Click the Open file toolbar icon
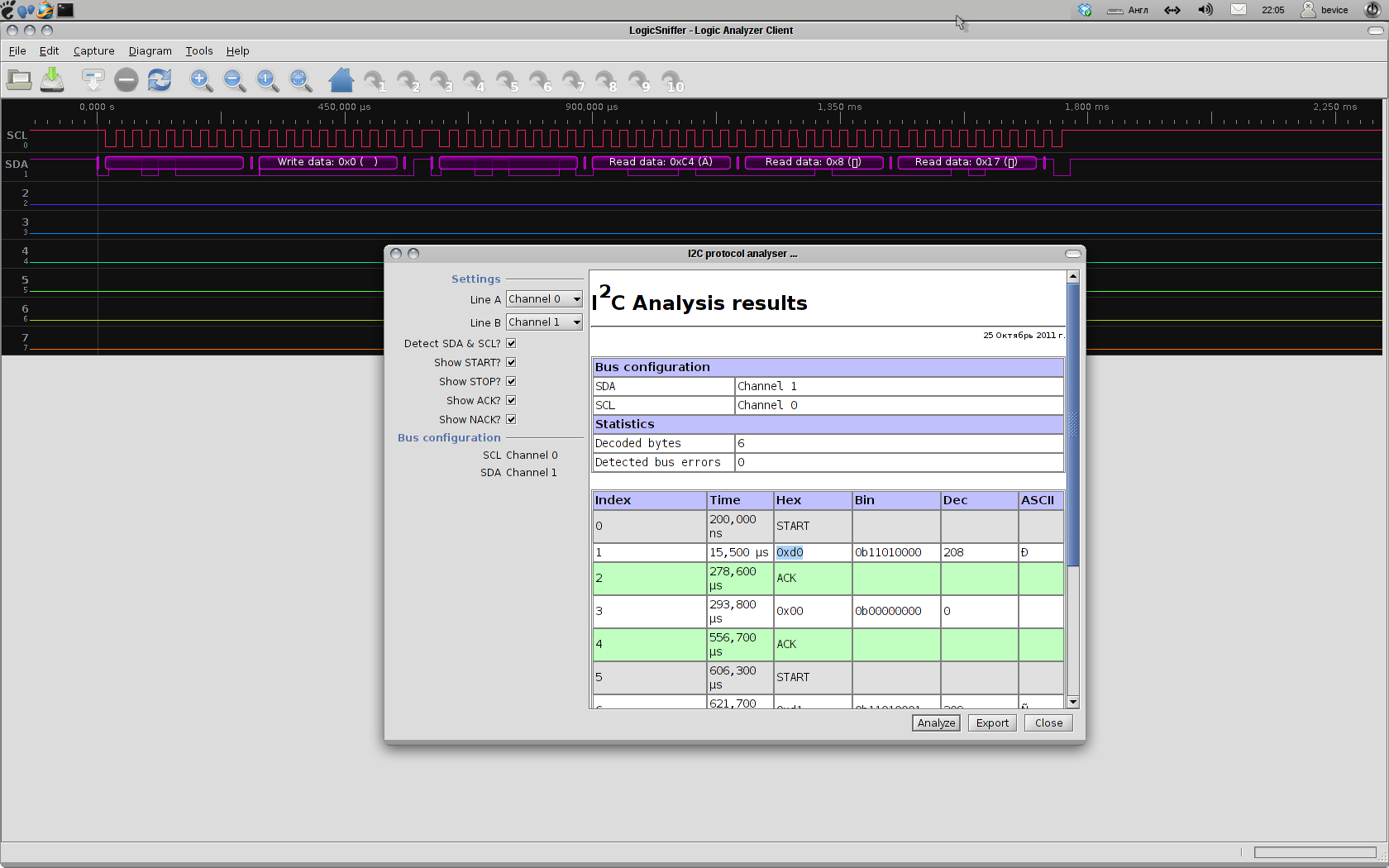This screenshot has width=1389, height=868. click(x=19, y=80)
